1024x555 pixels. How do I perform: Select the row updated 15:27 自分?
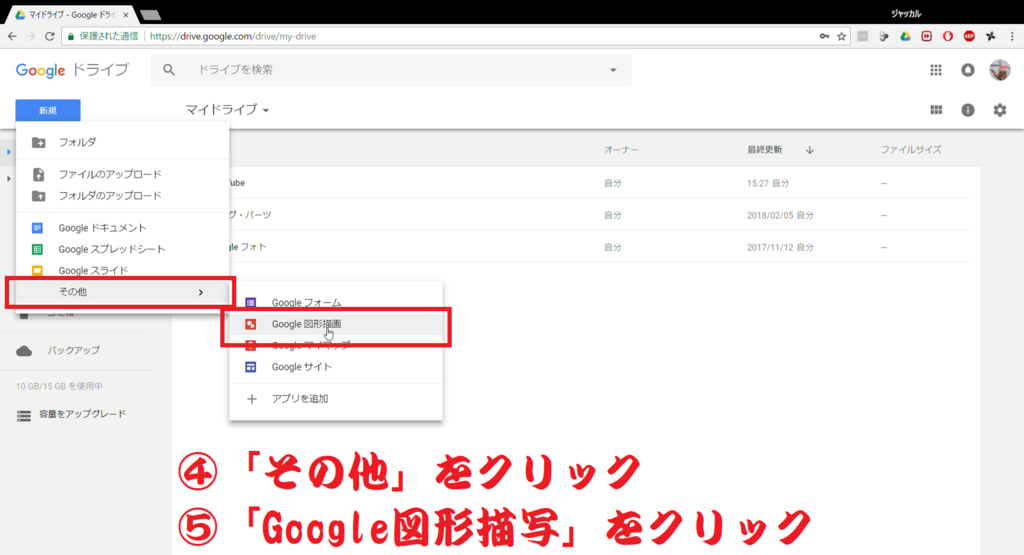(x=598, y=183)
